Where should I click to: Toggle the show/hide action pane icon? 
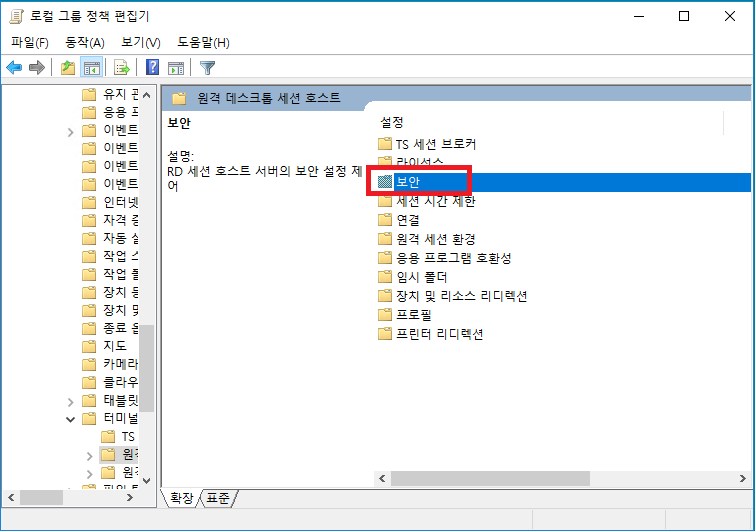[x=176, y=68]
